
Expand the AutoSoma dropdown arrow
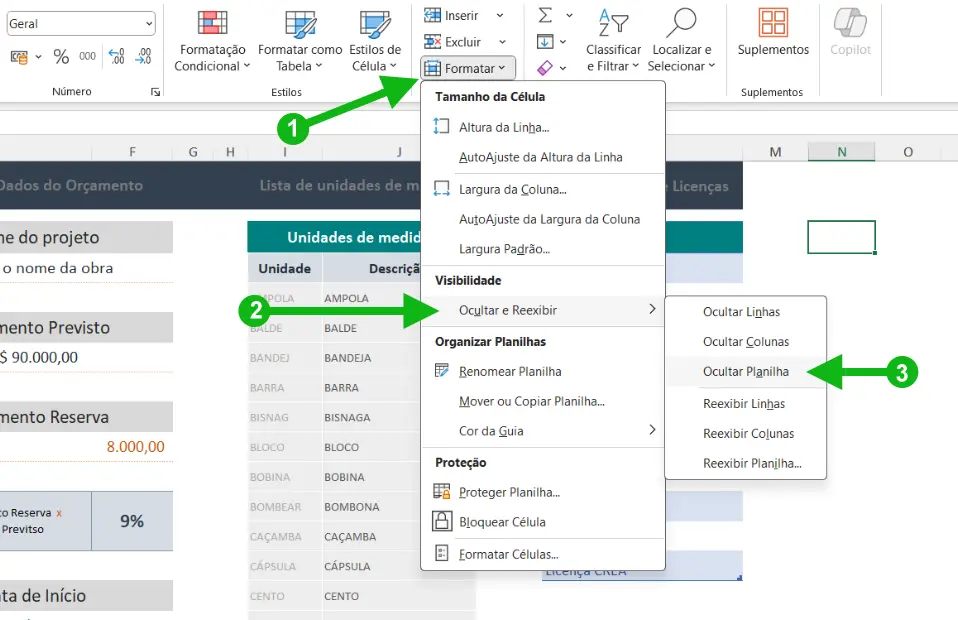tap(569, 15)
